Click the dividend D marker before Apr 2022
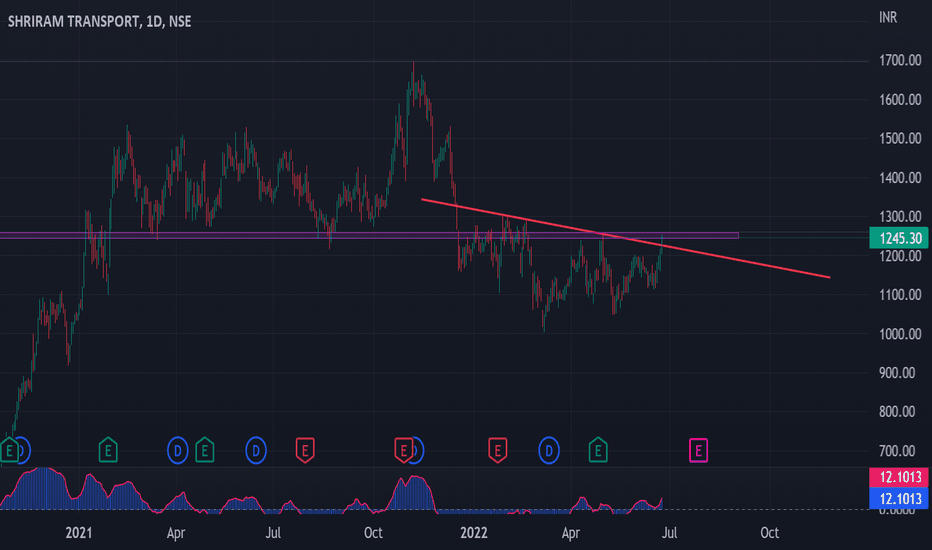Image resolution: width=932 pixels, height=550 pixels. 549,451
